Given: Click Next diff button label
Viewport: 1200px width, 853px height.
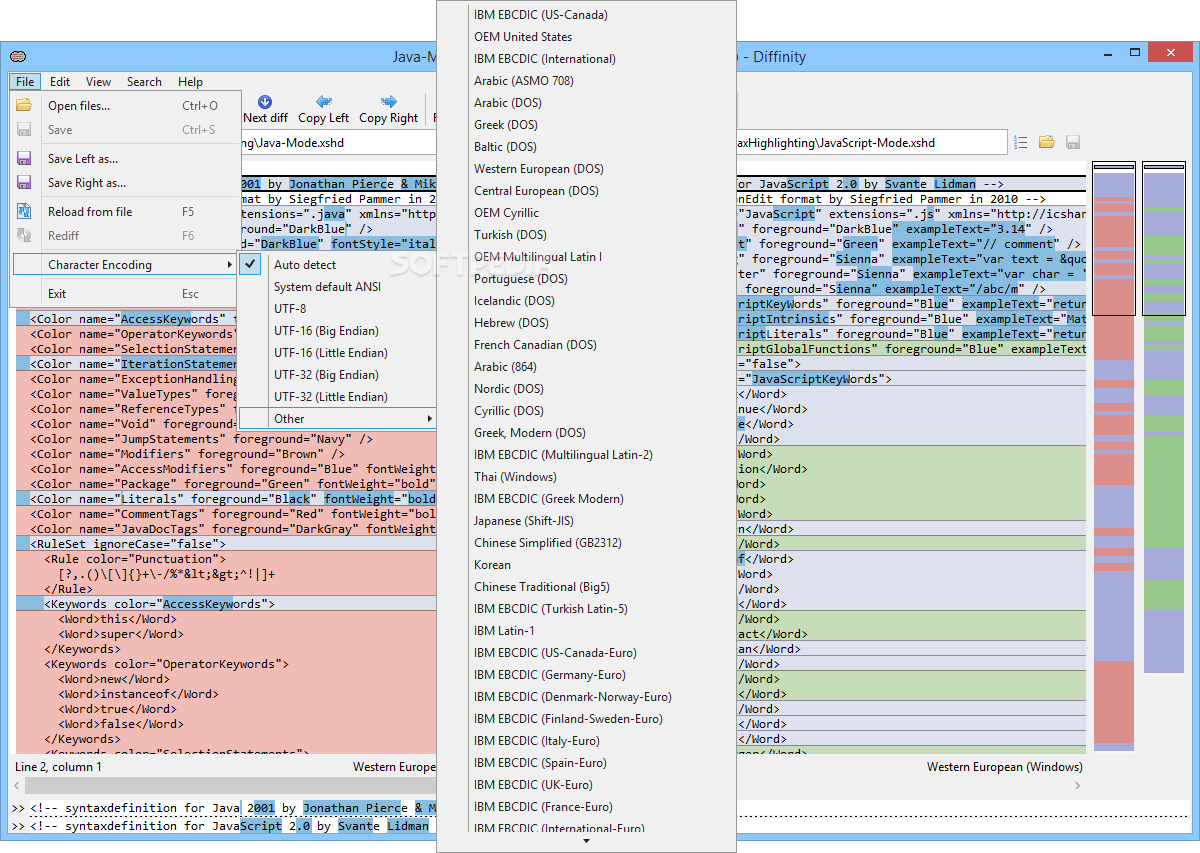Looking at the screenshot, I should 265,118.
